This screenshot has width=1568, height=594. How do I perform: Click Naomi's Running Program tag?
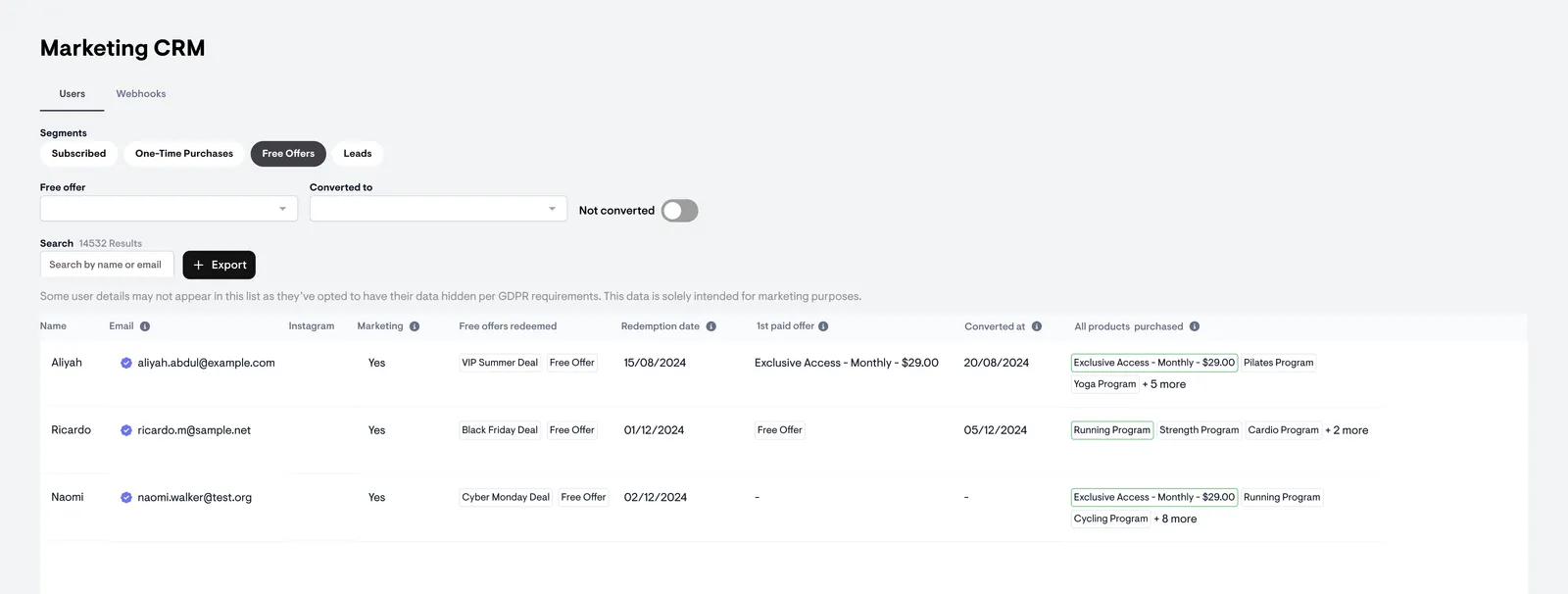point(1282,498)
